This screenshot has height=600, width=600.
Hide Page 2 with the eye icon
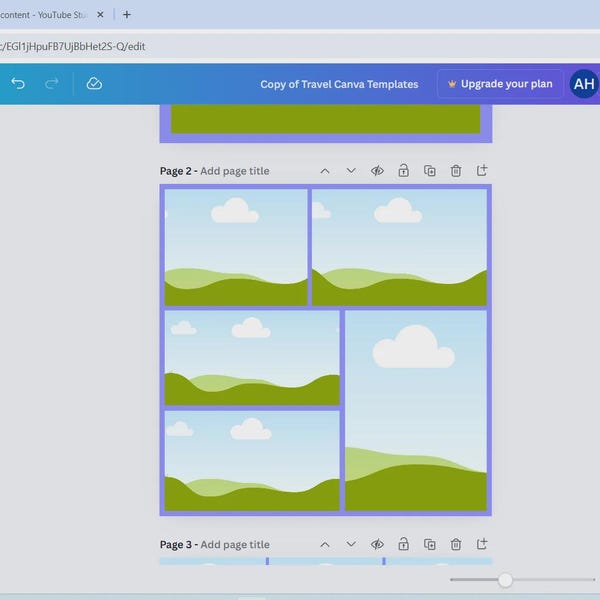(x=377, y=171)
